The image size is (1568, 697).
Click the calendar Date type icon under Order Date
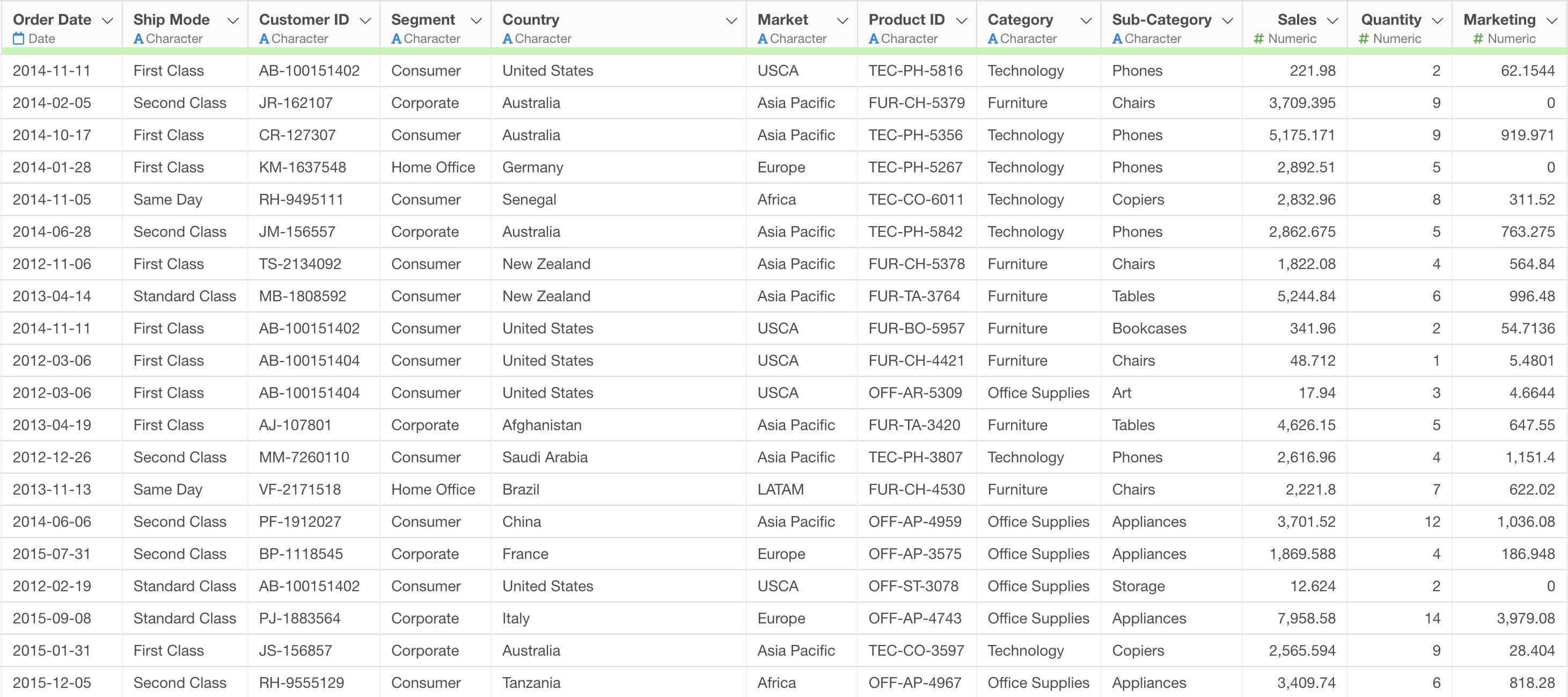pyautogui.click(x=19, y=39)
